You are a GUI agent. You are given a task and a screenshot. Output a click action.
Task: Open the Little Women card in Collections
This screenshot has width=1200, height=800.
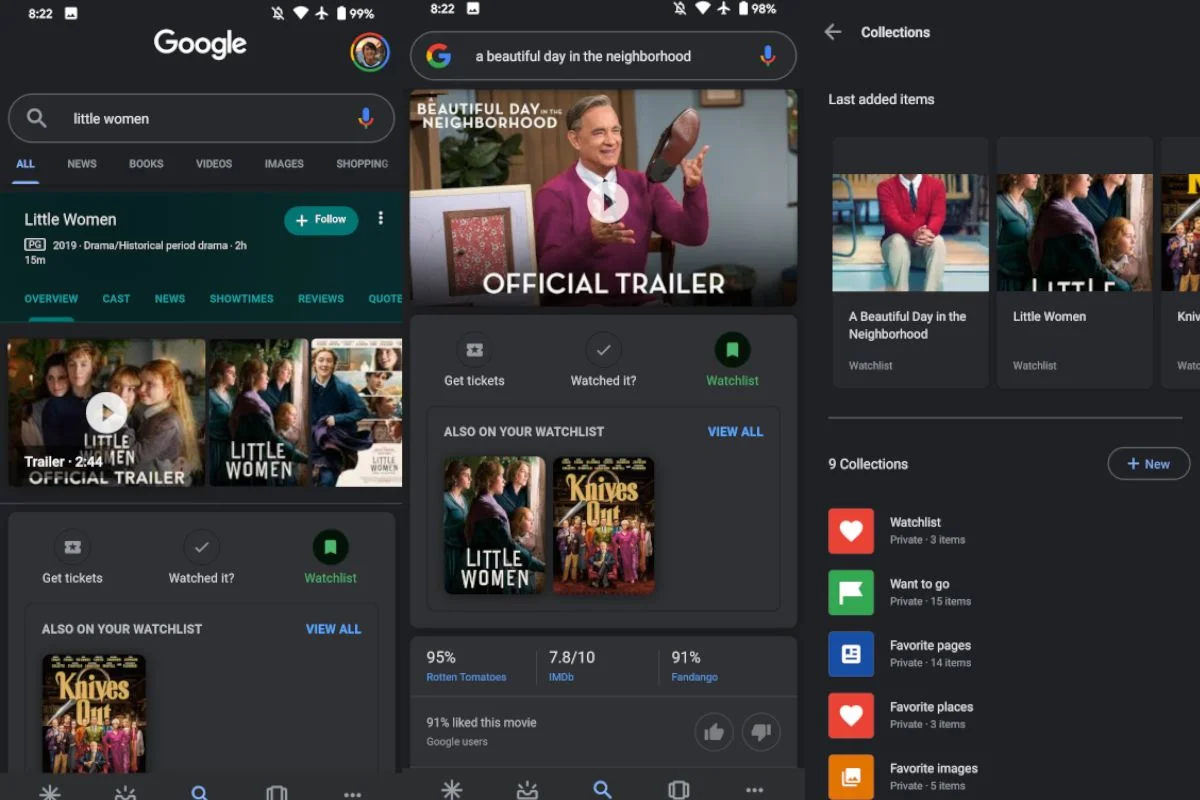click(x=1074, y=262)
